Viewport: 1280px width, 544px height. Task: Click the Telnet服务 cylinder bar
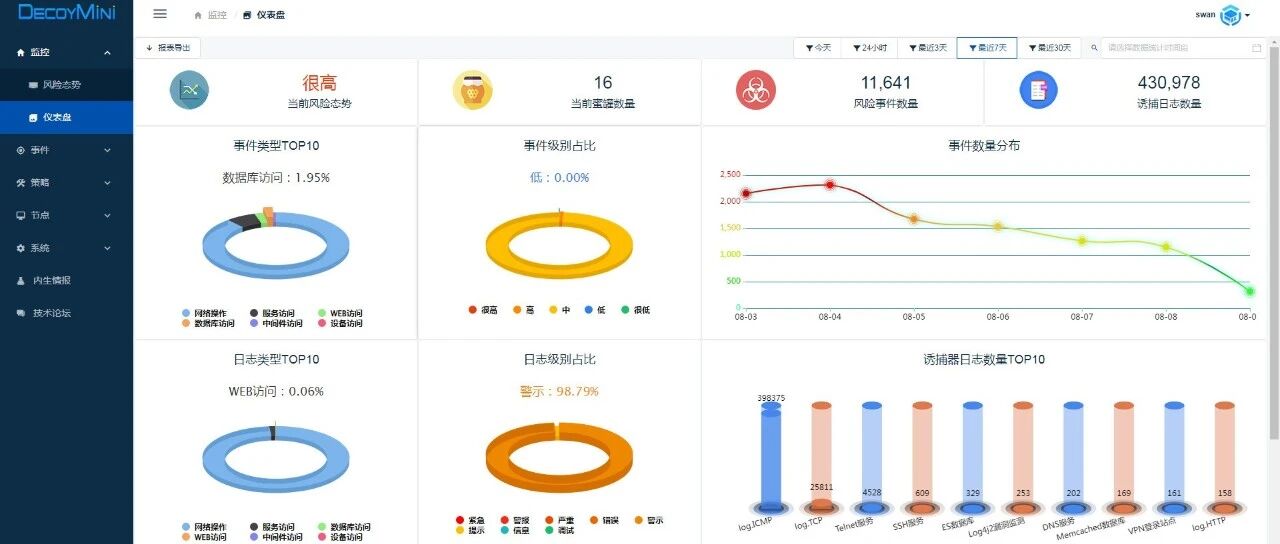[x=872, y=456]
